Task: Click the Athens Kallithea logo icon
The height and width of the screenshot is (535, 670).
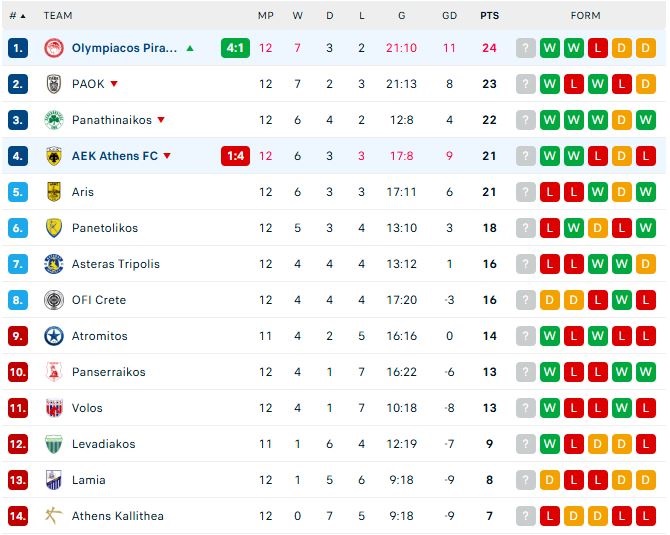Action: pyautogui.click(x=54, y=516)
